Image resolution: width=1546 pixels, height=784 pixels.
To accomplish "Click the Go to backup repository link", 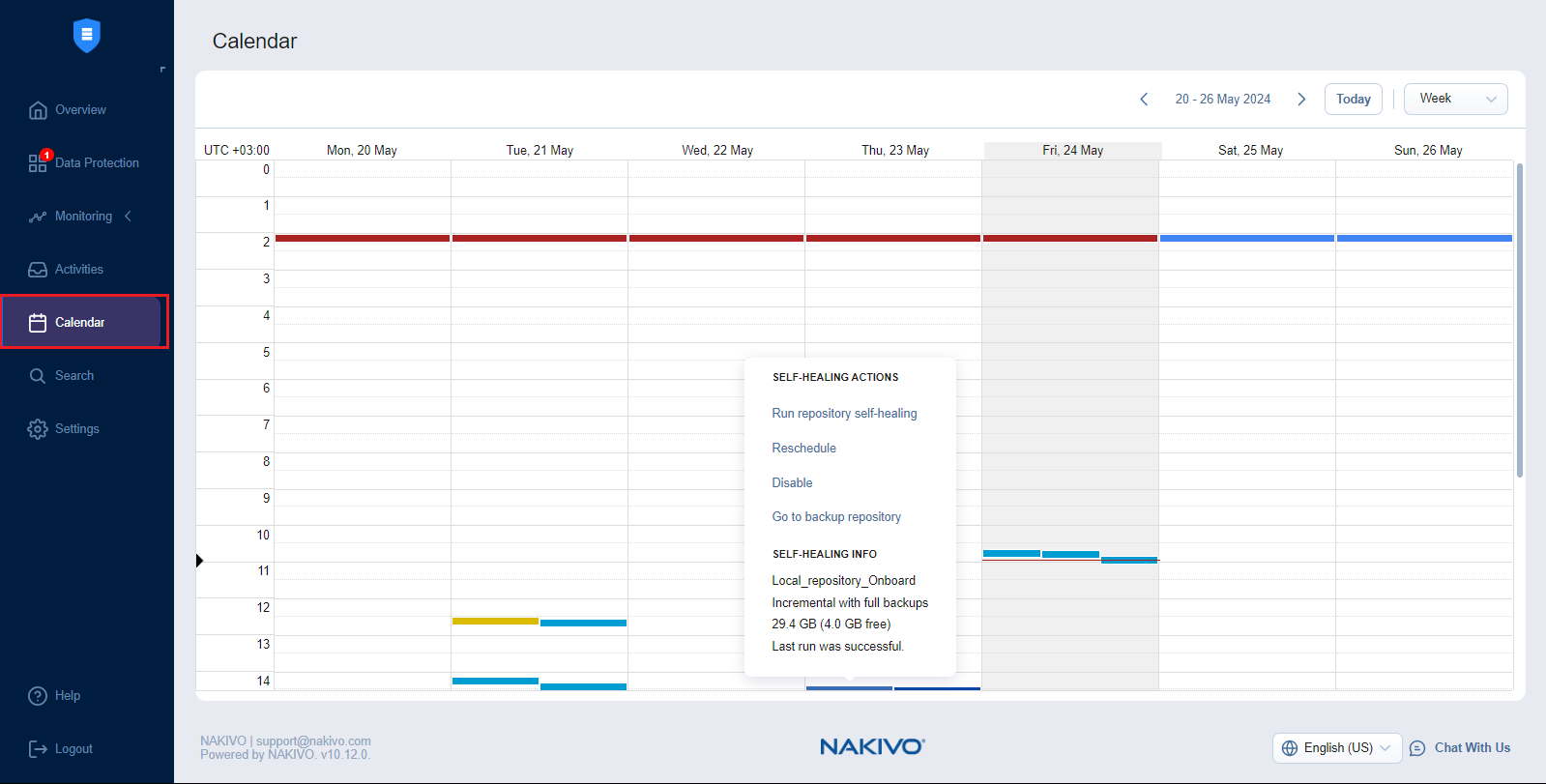I will coord(836,517).
